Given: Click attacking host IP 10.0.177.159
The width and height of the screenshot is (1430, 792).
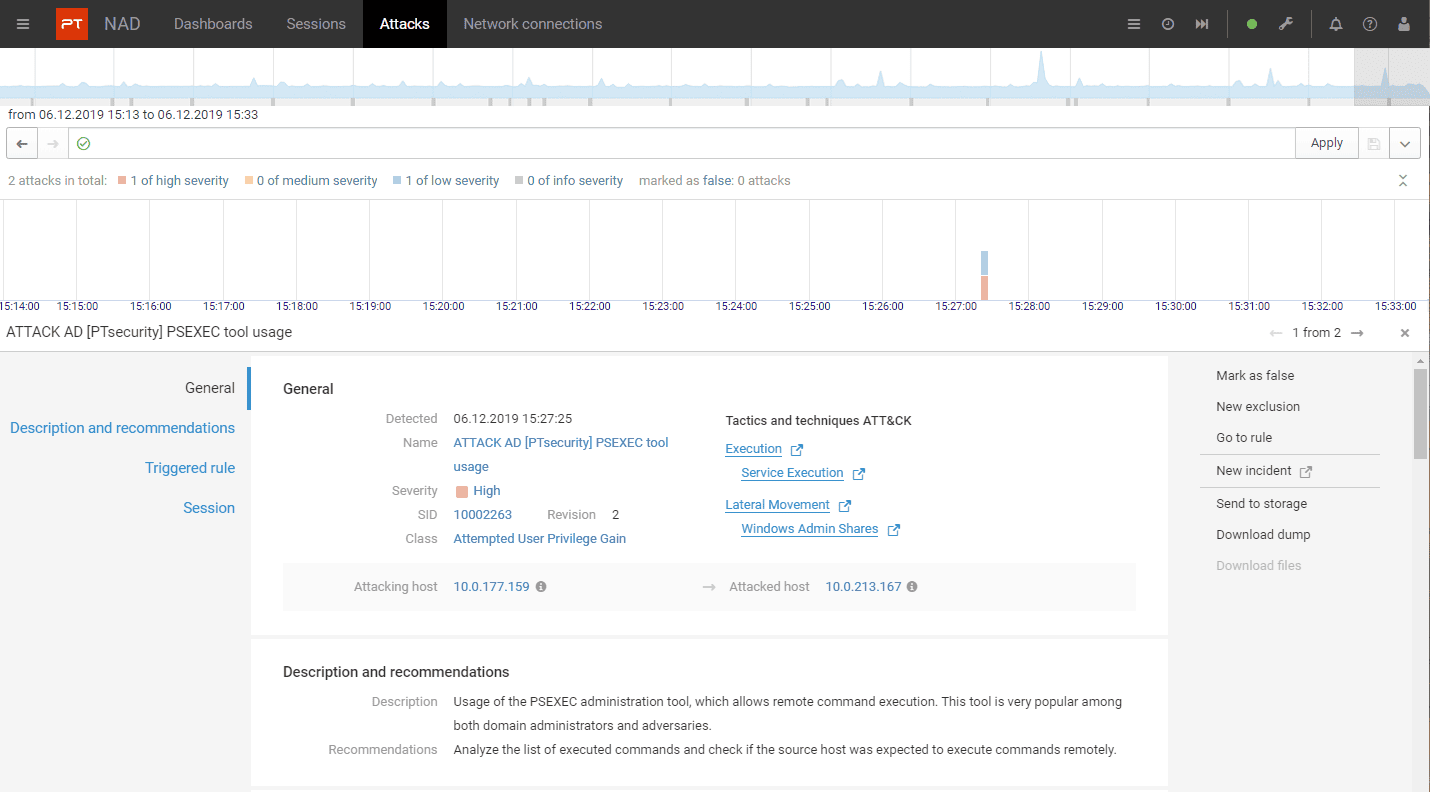Looking at the screenshot, I should pyautogui.click(x=491, y=587).
